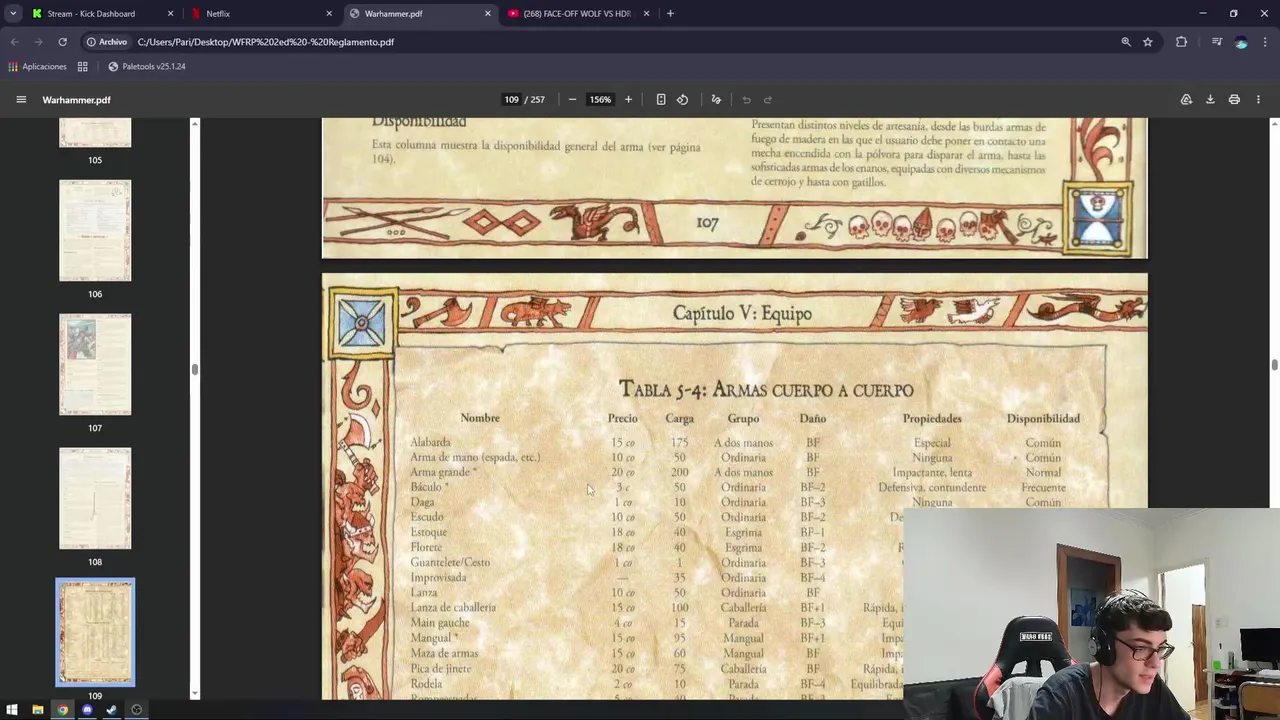The image size is (1280, 720).
Task: Go back in browser history
Action: 14,42
